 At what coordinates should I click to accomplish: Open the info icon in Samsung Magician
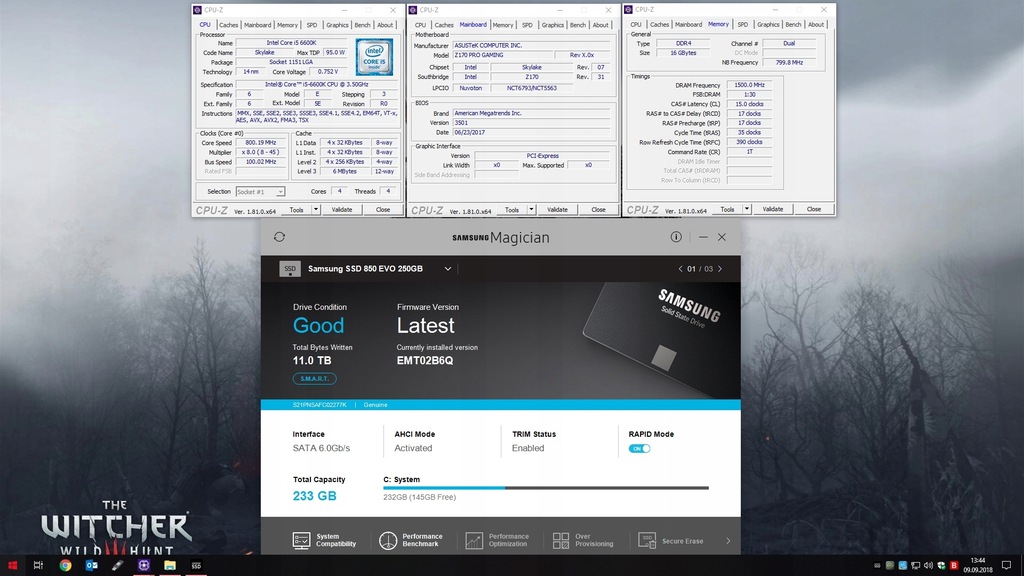676,237
